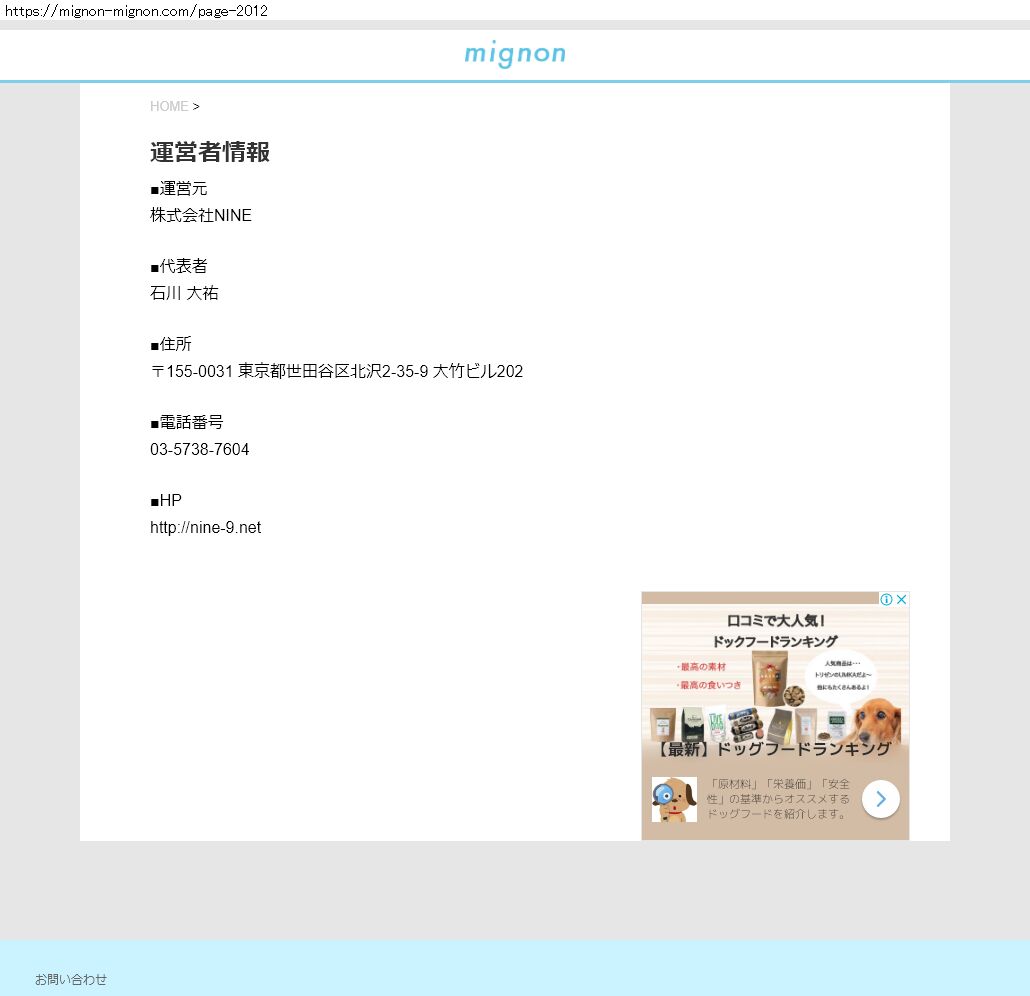Open the お問い合わせ footer link
This screenshot has height=996, width=1030.
[x=71, y=979]
